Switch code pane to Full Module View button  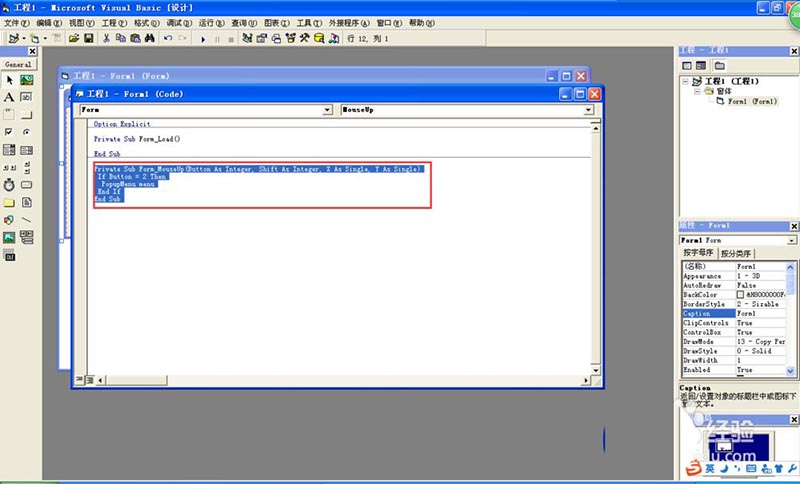(90, 379)
